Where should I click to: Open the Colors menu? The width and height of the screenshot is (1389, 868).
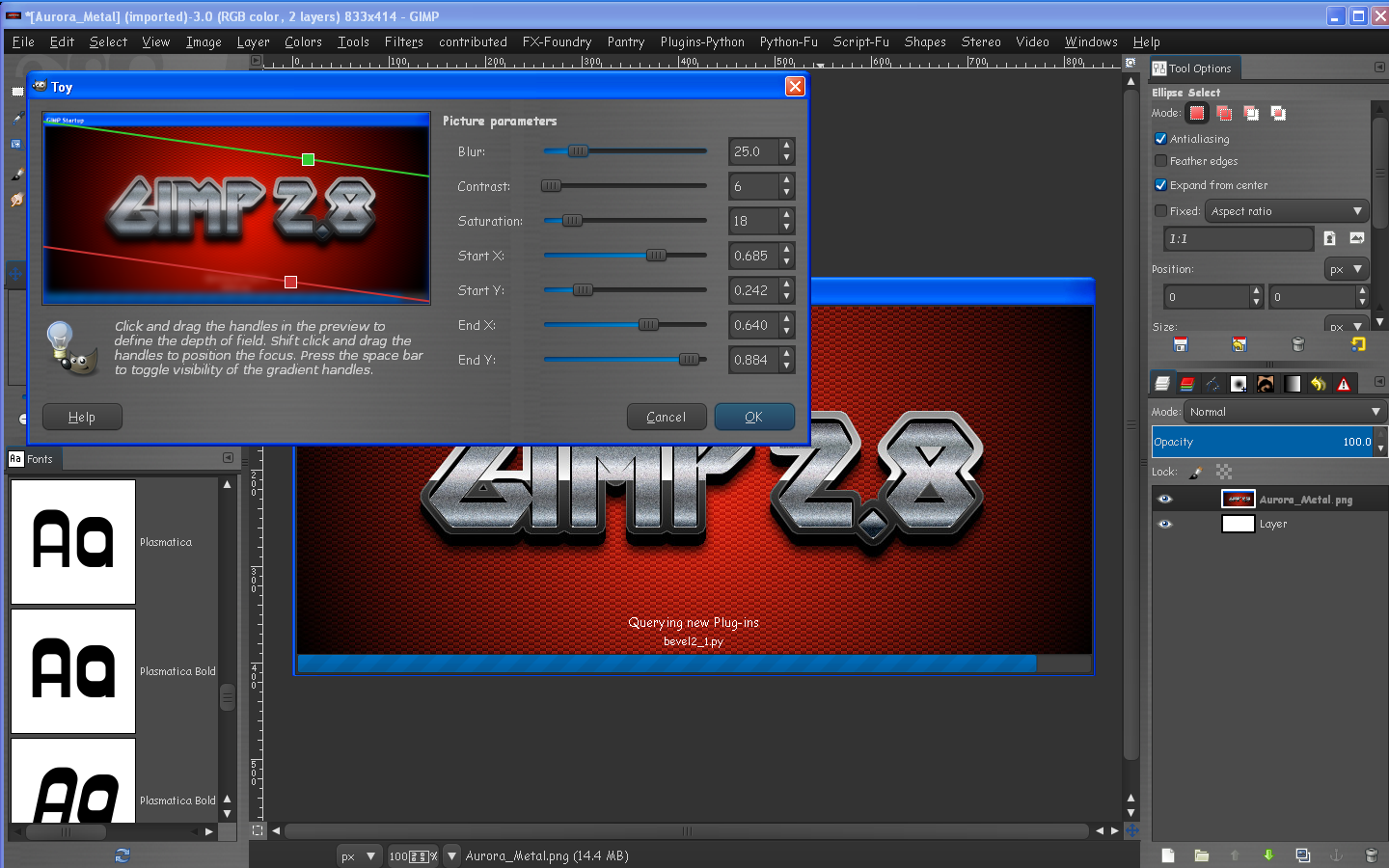(x=303, y=41)
